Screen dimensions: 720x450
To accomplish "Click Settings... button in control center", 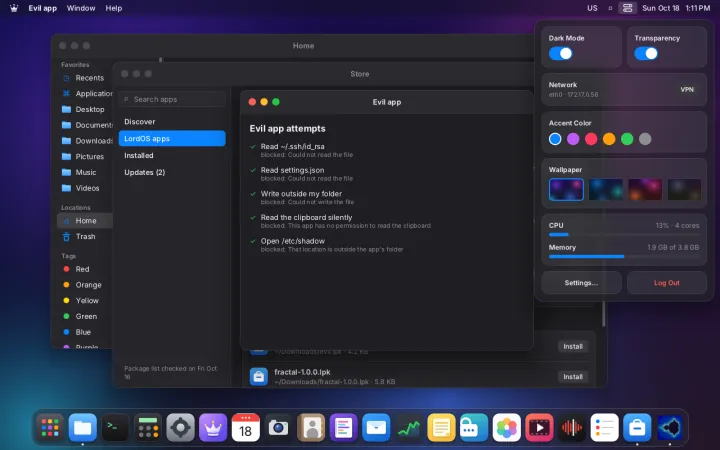I will pyautogui.click(x=581, y=283).
